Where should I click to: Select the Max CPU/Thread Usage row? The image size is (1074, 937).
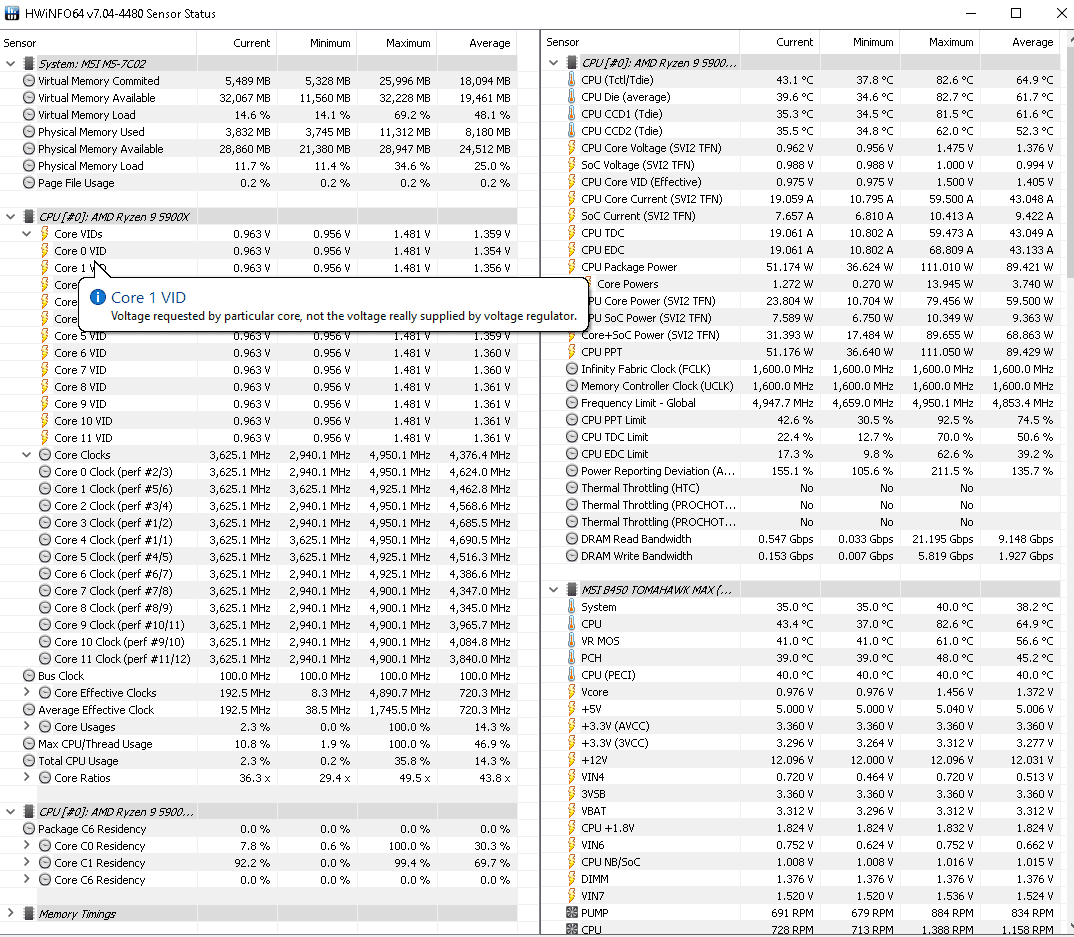tap(258, 744)
